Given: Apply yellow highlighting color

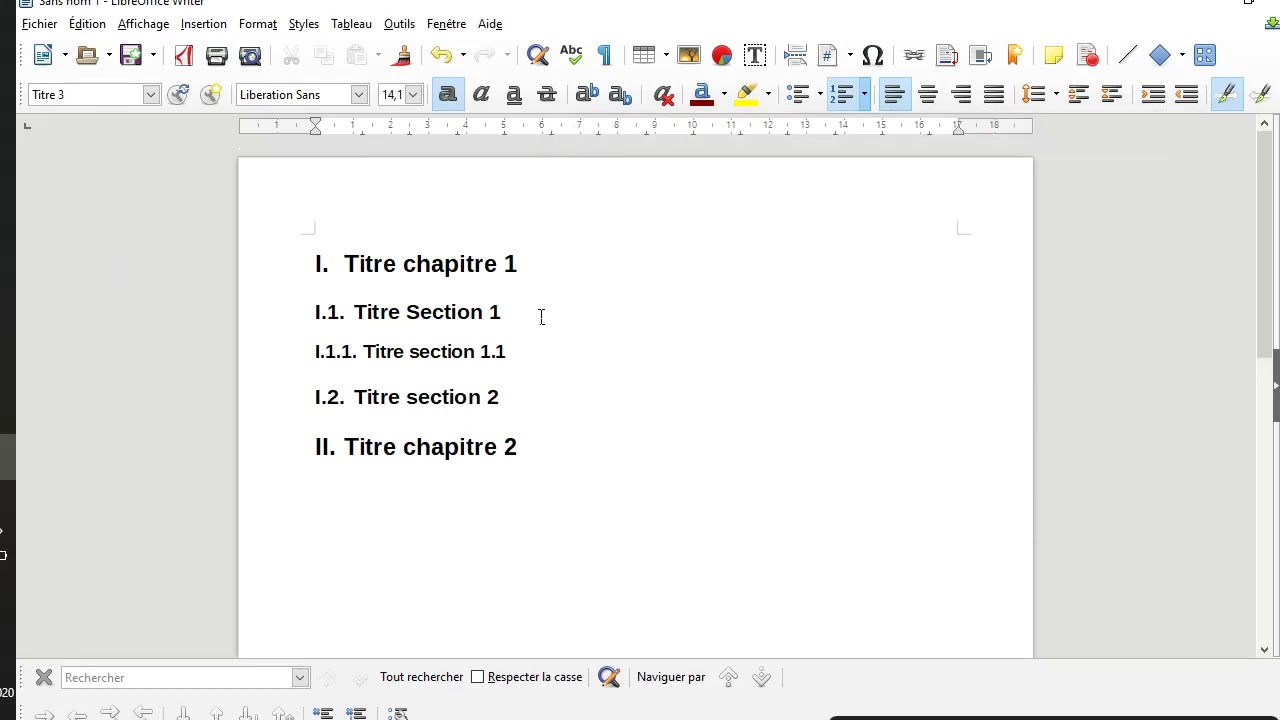Looking at the screenshot, I should point(746,95).
